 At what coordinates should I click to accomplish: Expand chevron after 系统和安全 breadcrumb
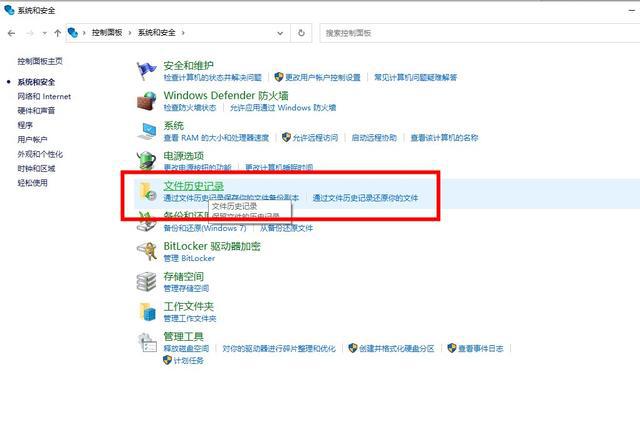pos(183,33)
